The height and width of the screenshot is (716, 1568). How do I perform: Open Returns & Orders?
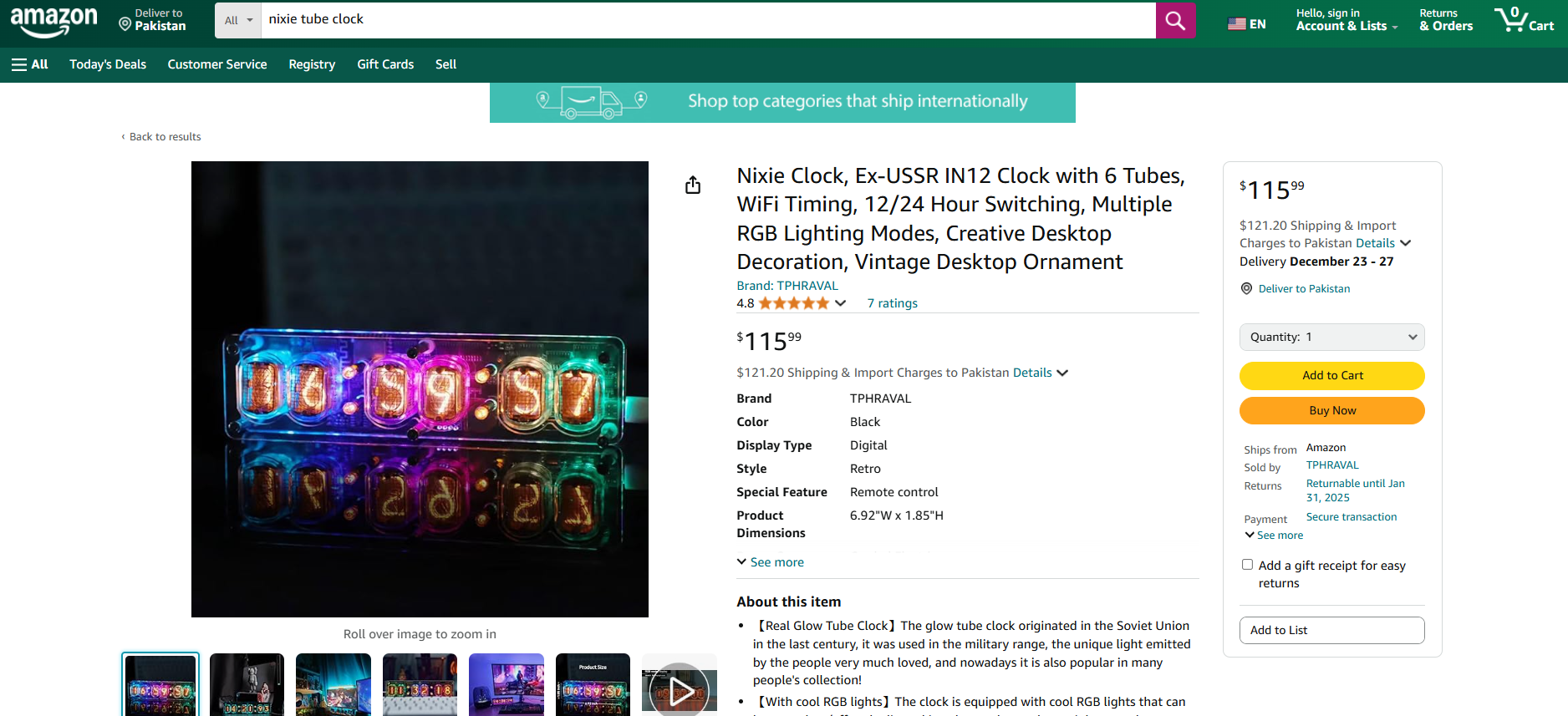[1446, 20]
